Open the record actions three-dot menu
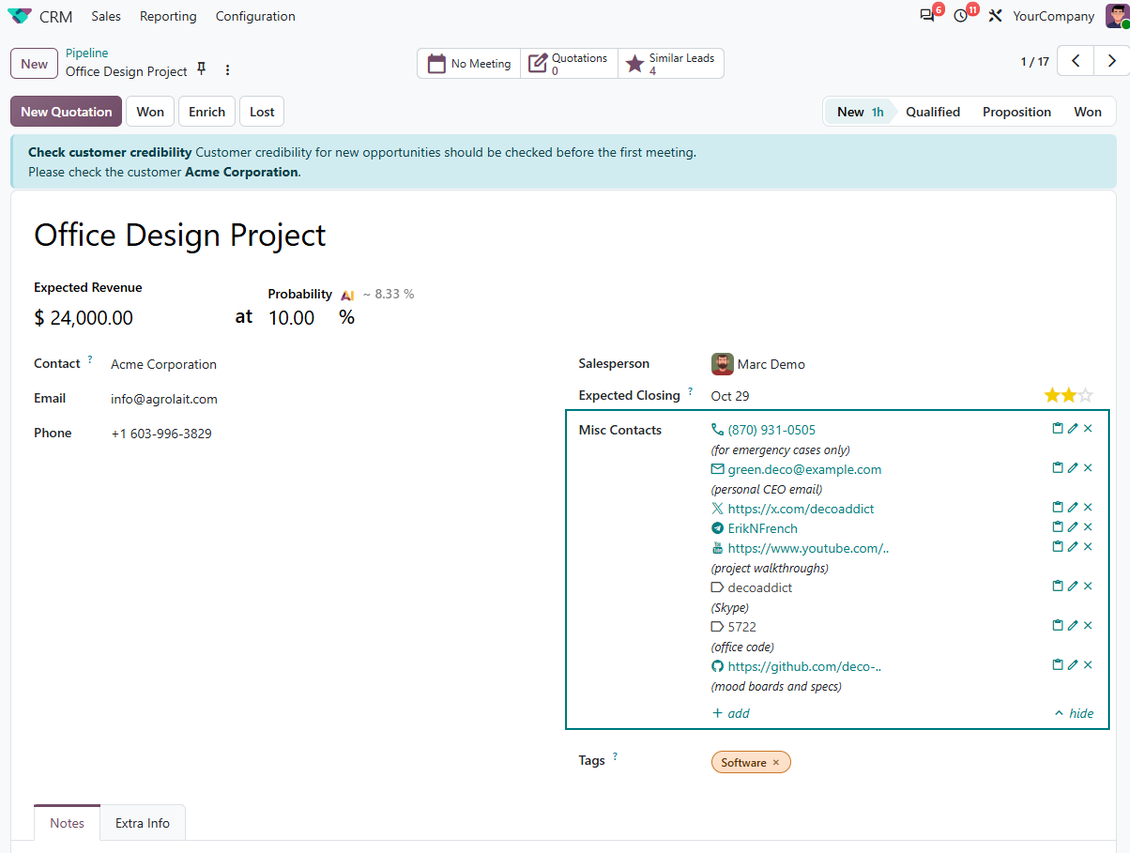 [x=228, y=70]
